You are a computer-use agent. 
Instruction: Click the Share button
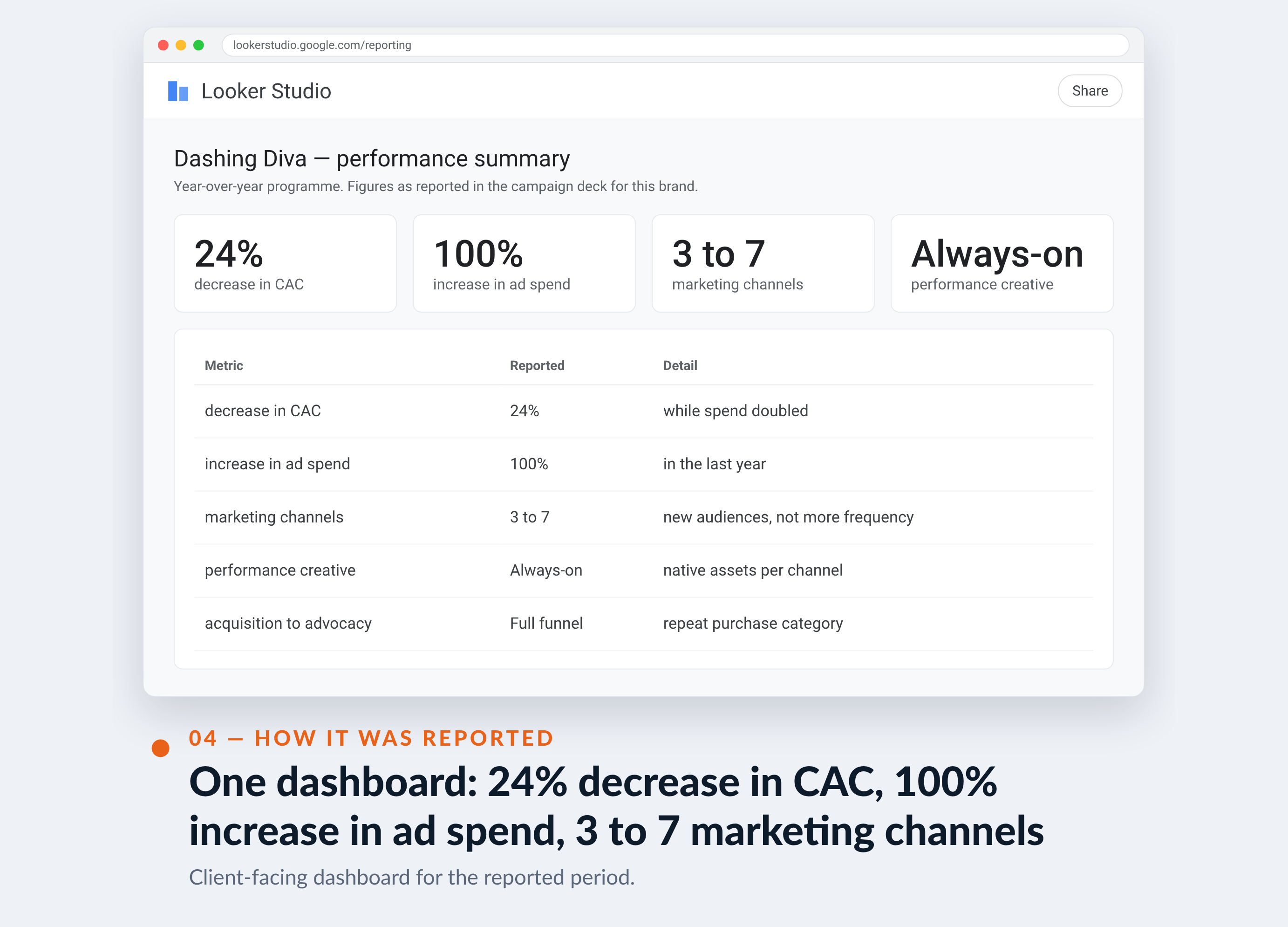pyautogui.click(x=1089, y=91)
